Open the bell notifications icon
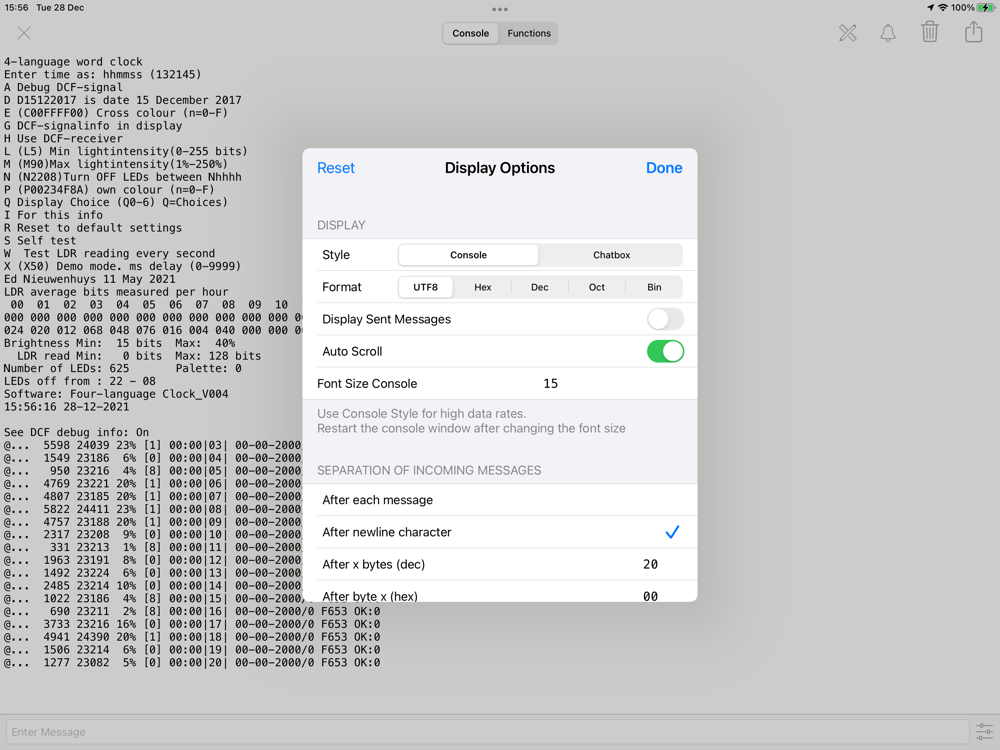This screenshot has width=1000, height=750. click(x=888, y=33)
